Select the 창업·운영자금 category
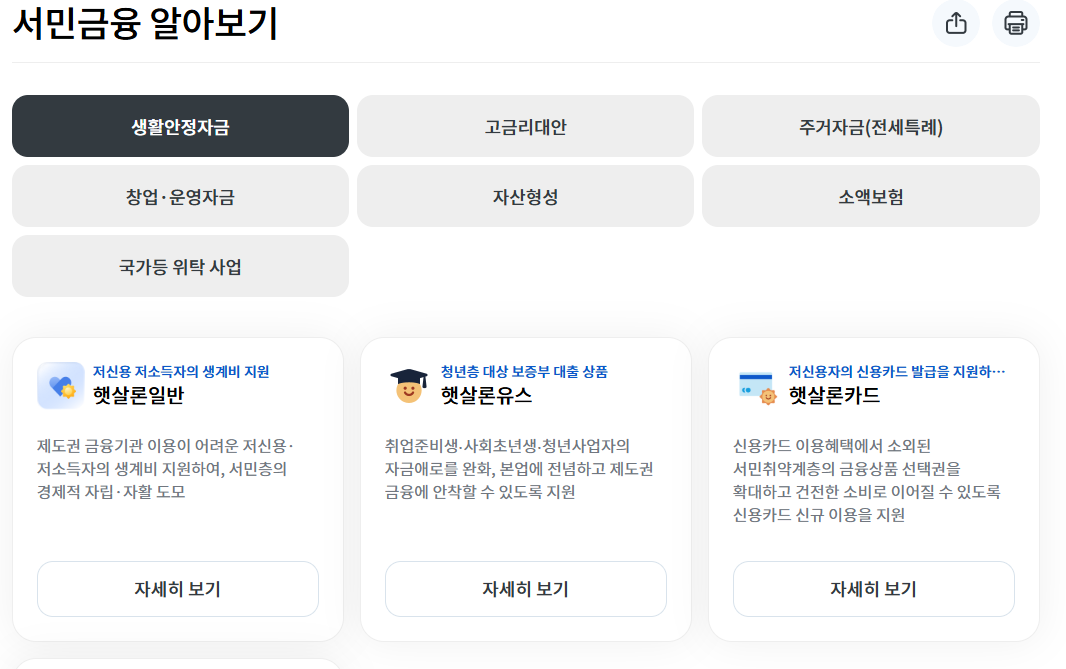Viewport: 1066px width, 669px height. (180, 196)
